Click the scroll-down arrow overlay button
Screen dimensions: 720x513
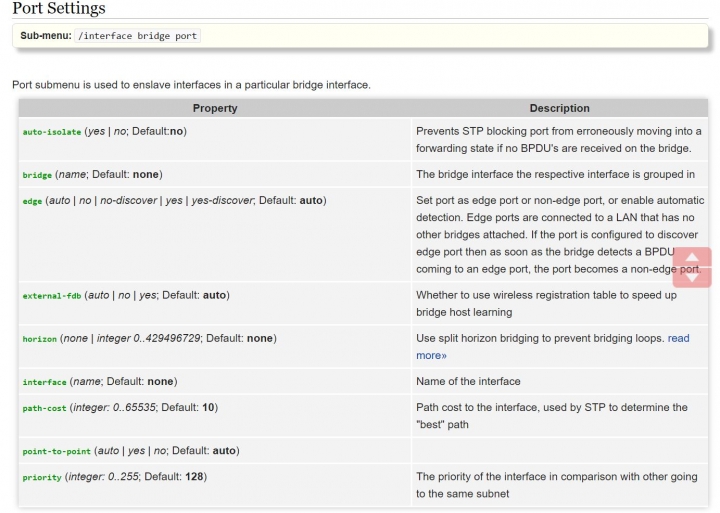tap(692, 277)
